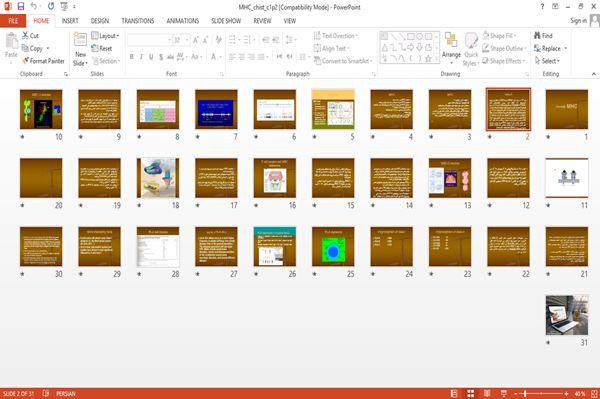Image resolution: width=600 pixels, height=399 pixels.
Task: Click the Find binoculars icon
Action: pyautogui.click(x=538, y=35)
